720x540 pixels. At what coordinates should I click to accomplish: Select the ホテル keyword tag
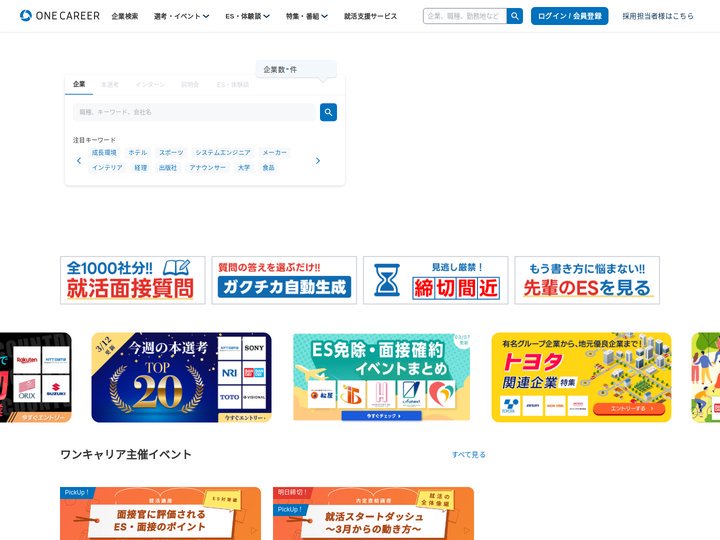[x=138, y=152]
